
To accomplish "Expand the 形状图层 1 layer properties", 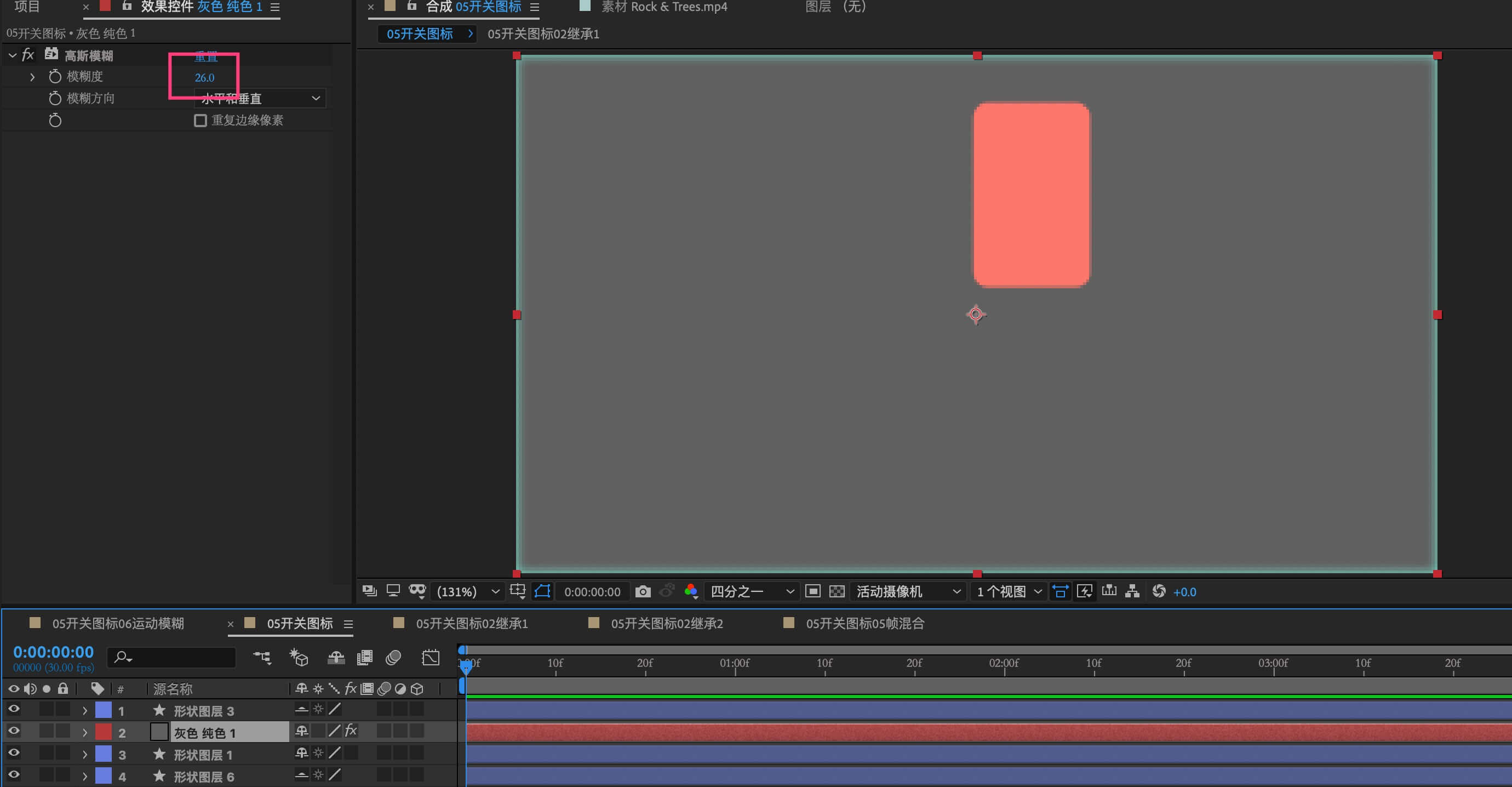I will point(84,755).
